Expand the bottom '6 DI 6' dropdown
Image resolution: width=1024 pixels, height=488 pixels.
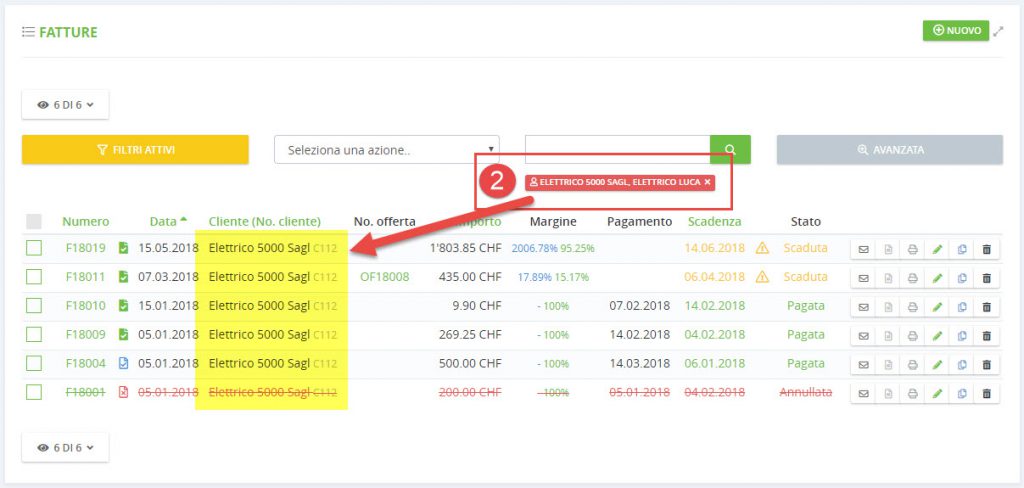click(65, 447)
